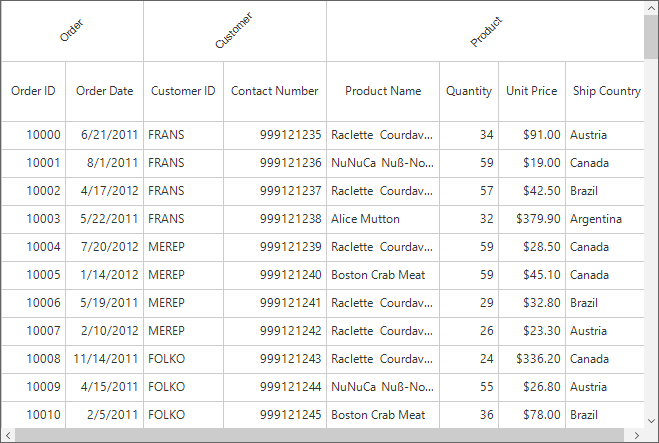
Task: Select Order ID cell 10001
Action: 33,163
